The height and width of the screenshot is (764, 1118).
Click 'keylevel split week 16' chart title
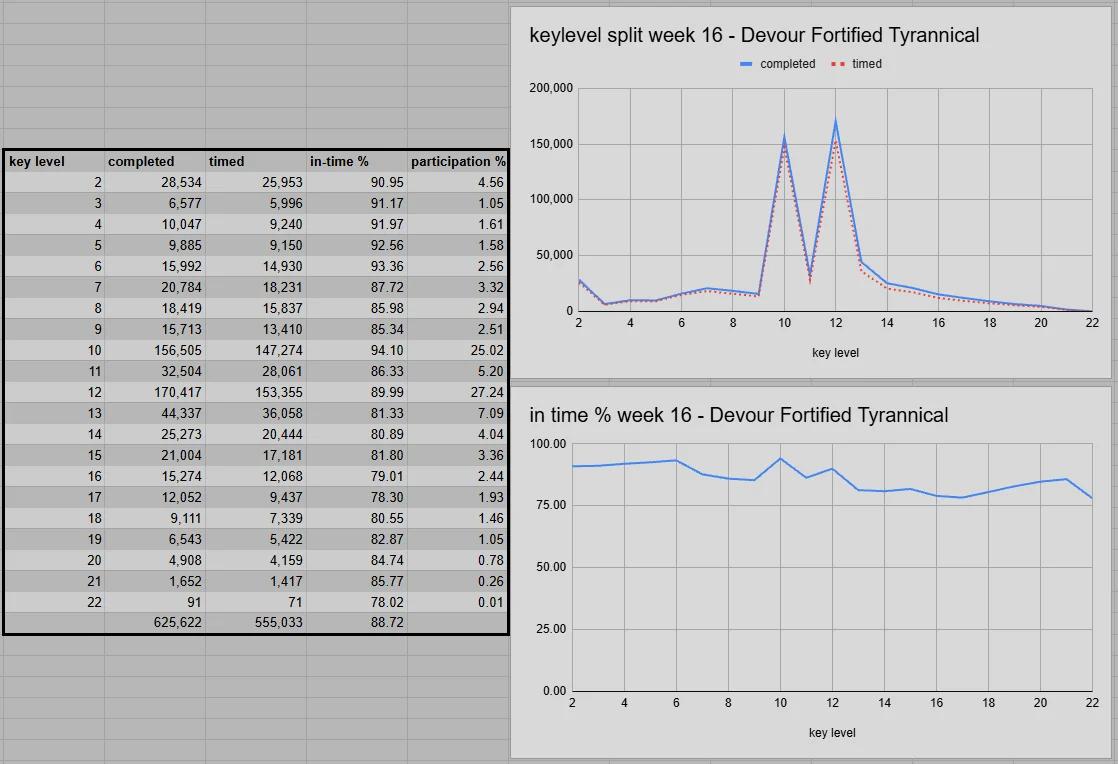(x=754, y=35)
